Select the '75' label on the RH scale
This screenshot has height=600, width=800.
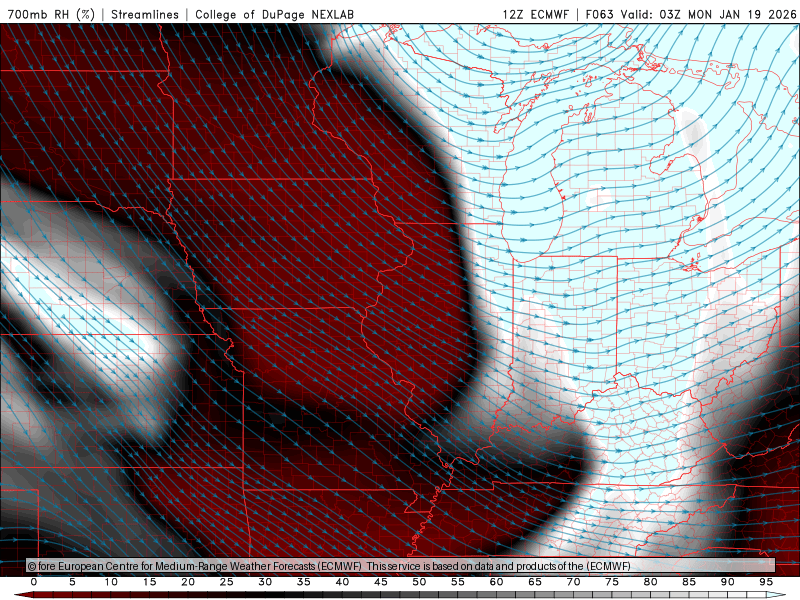pos(612,582)
